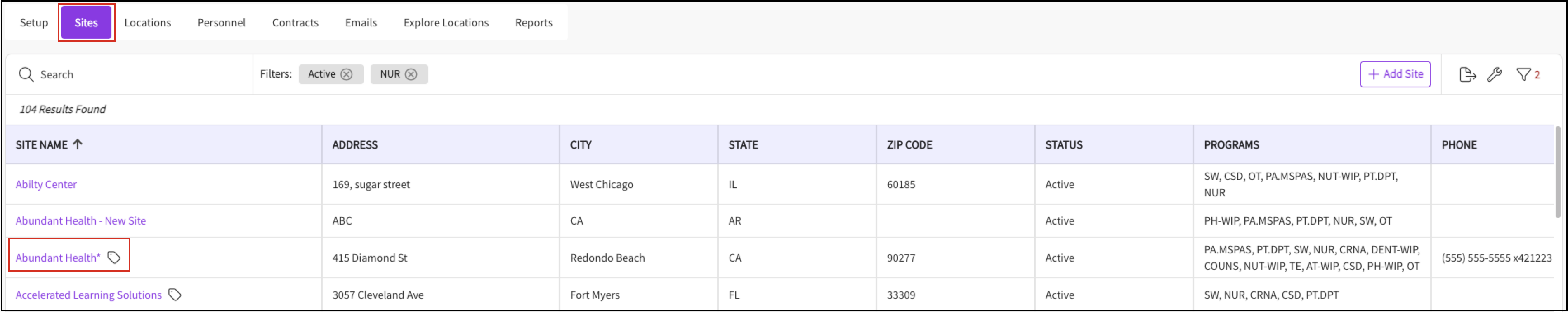The image size is (1568, 312).
Task: Open the Reports tab
Action: pyautogui.click(x=533, y=23)
